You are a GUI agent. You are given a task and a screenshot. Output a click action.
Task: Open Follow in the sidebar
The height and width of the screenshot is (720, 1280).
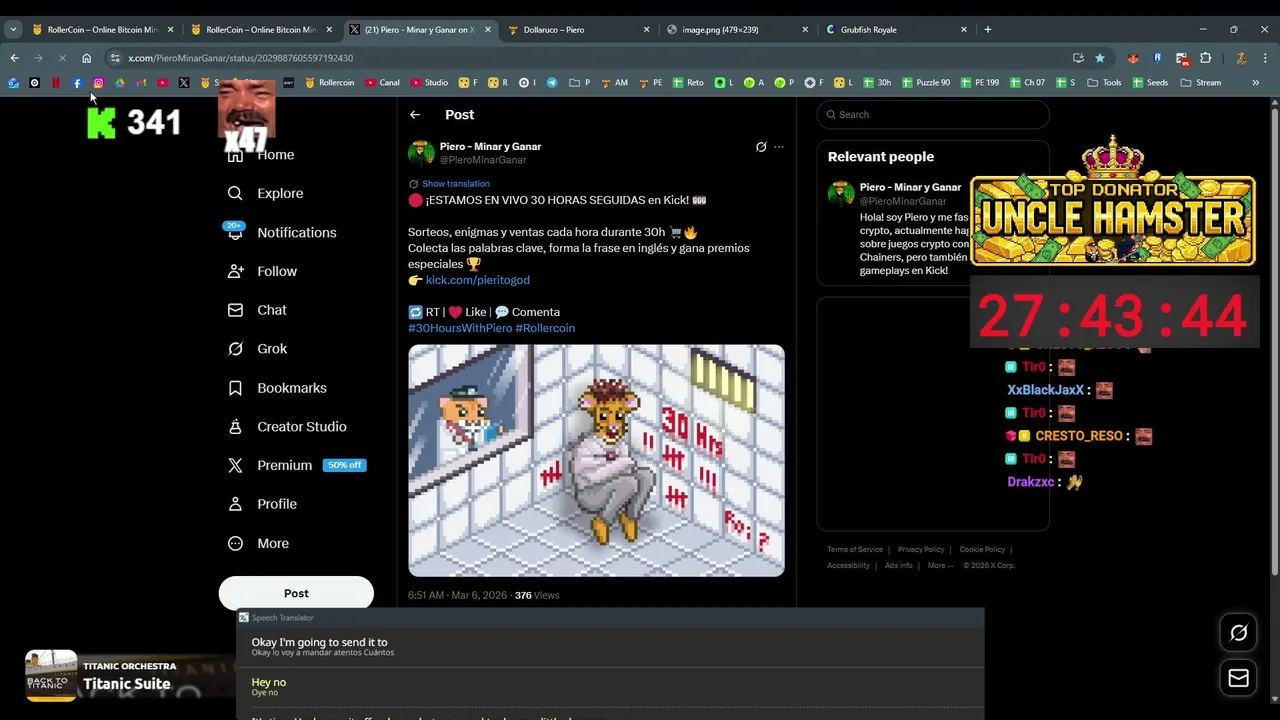coord(262,271)
